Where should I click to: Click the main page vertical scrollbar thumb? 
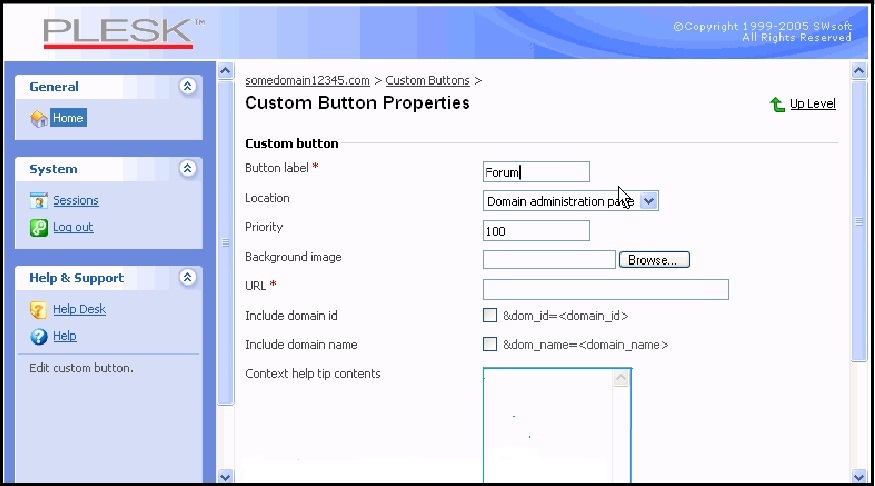(859, 221)
